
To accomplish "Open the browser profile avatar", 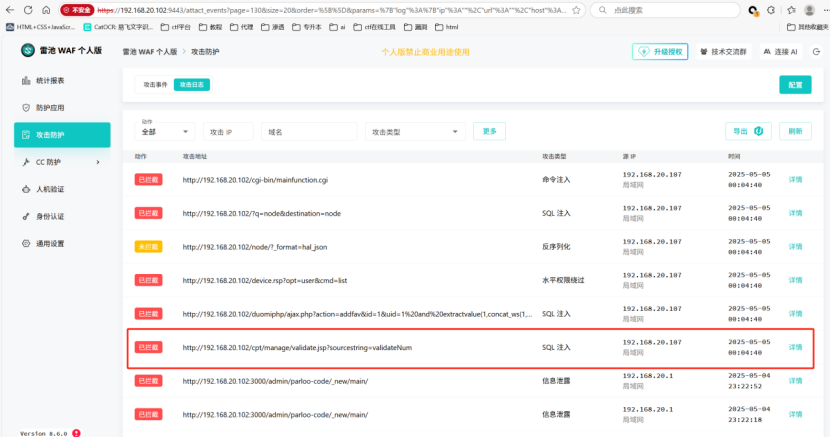I will click(809, 10).
